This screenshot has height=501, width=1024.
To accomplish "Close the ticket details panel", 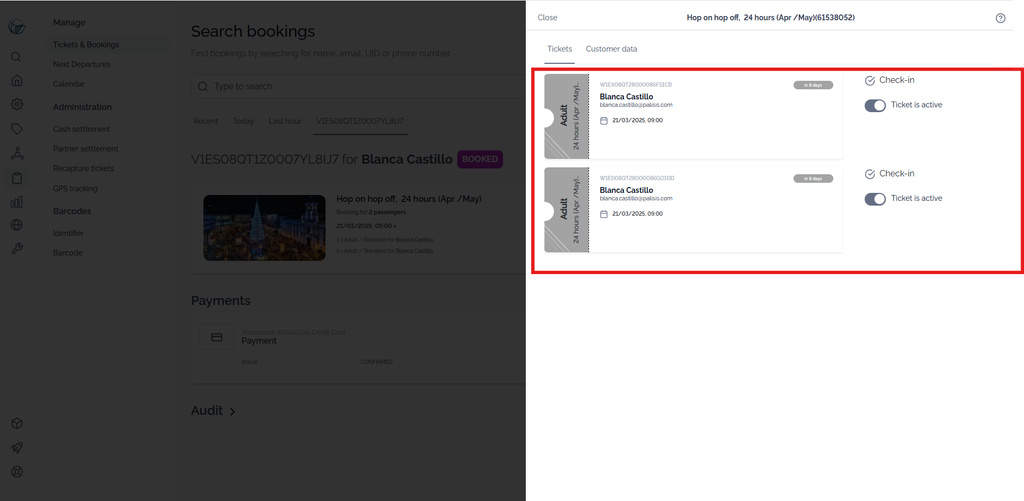I will click(x=547, y=18).
